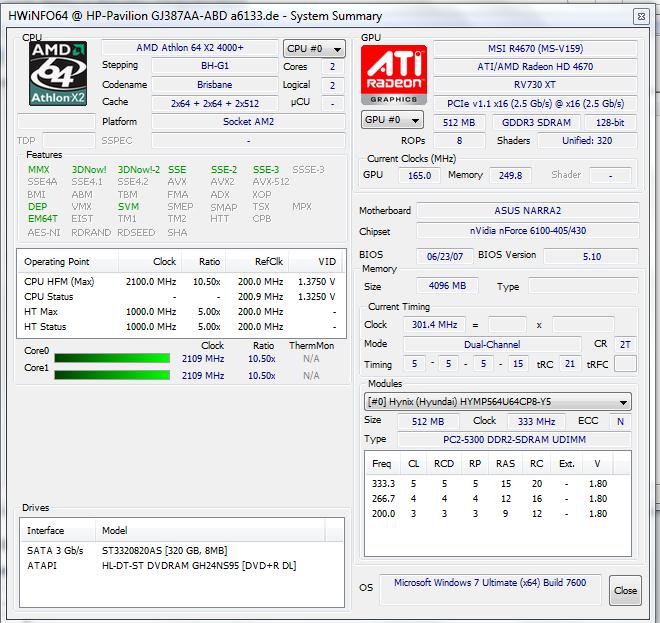The height and width of the screenshot is (623, 660).
Task: Click the memory clock 301.4 MHz
Action: (434, 325)
